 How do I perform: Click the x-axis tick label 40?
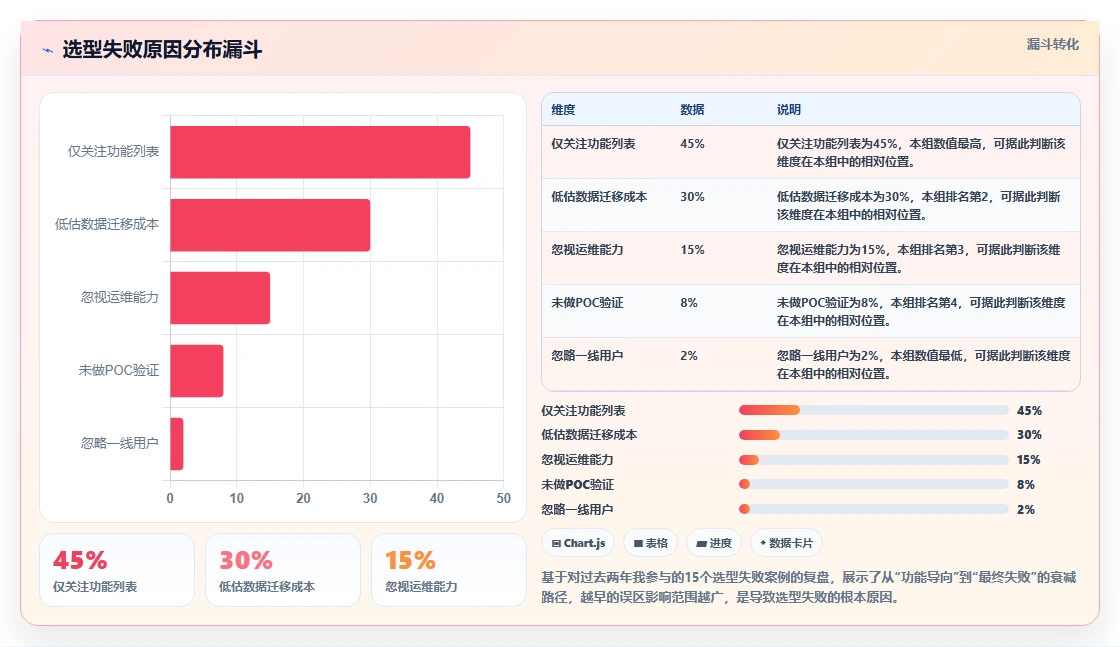click(436, 498)
